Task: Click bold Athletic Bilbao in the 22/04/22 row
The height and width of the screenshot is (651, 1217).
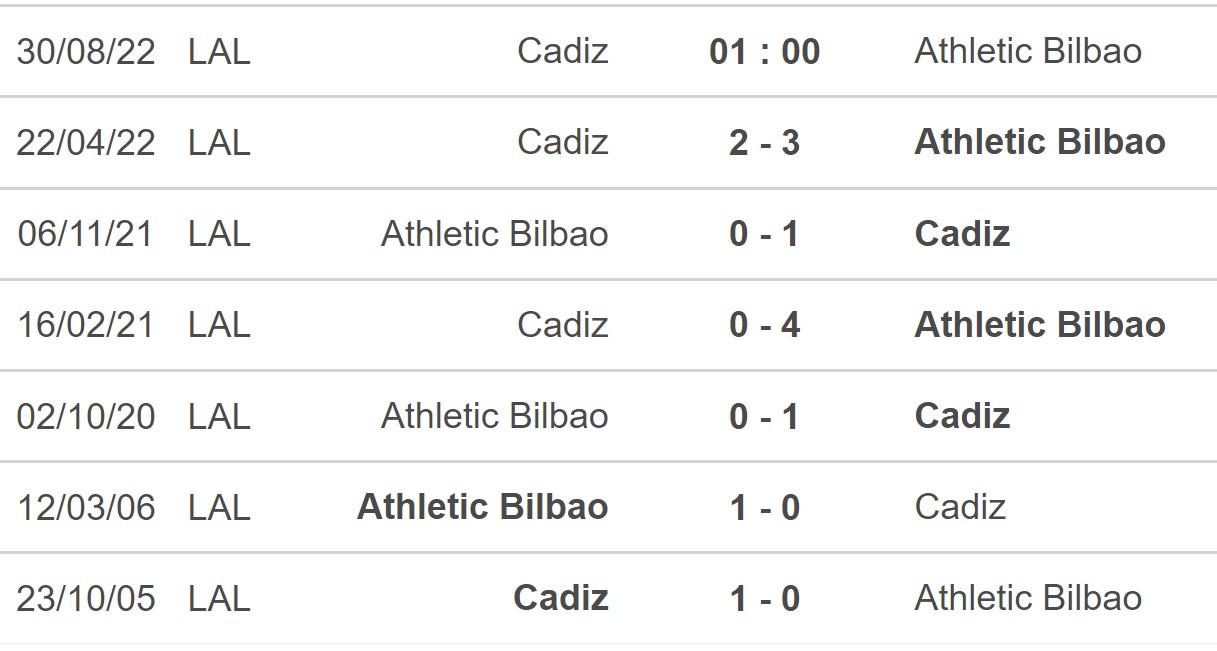Action: (1039, 143)
